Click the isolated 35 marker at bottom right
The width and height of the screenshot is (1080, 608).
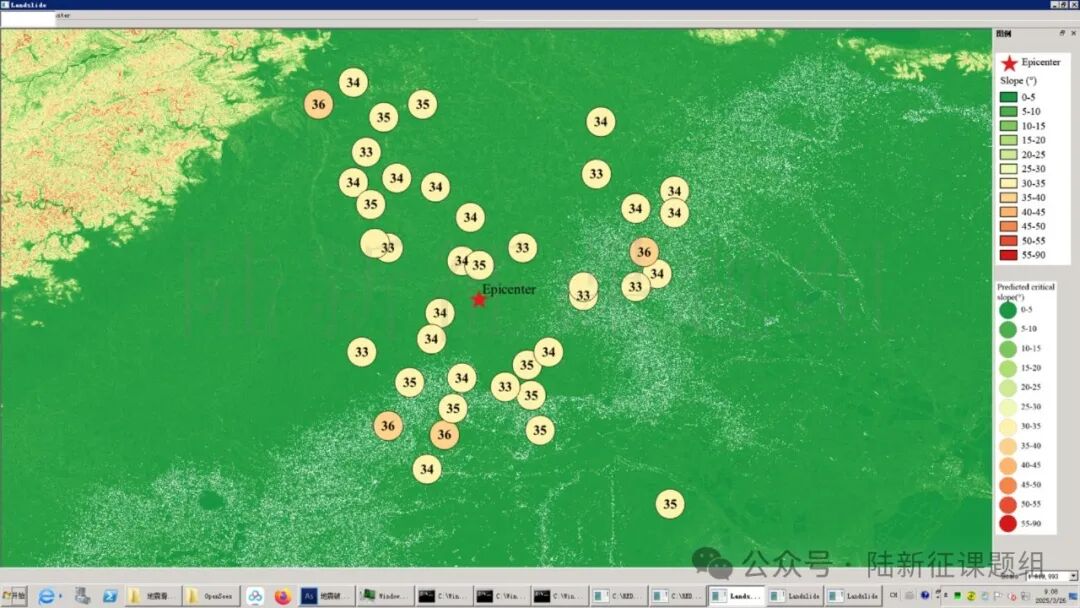[670, 504]
